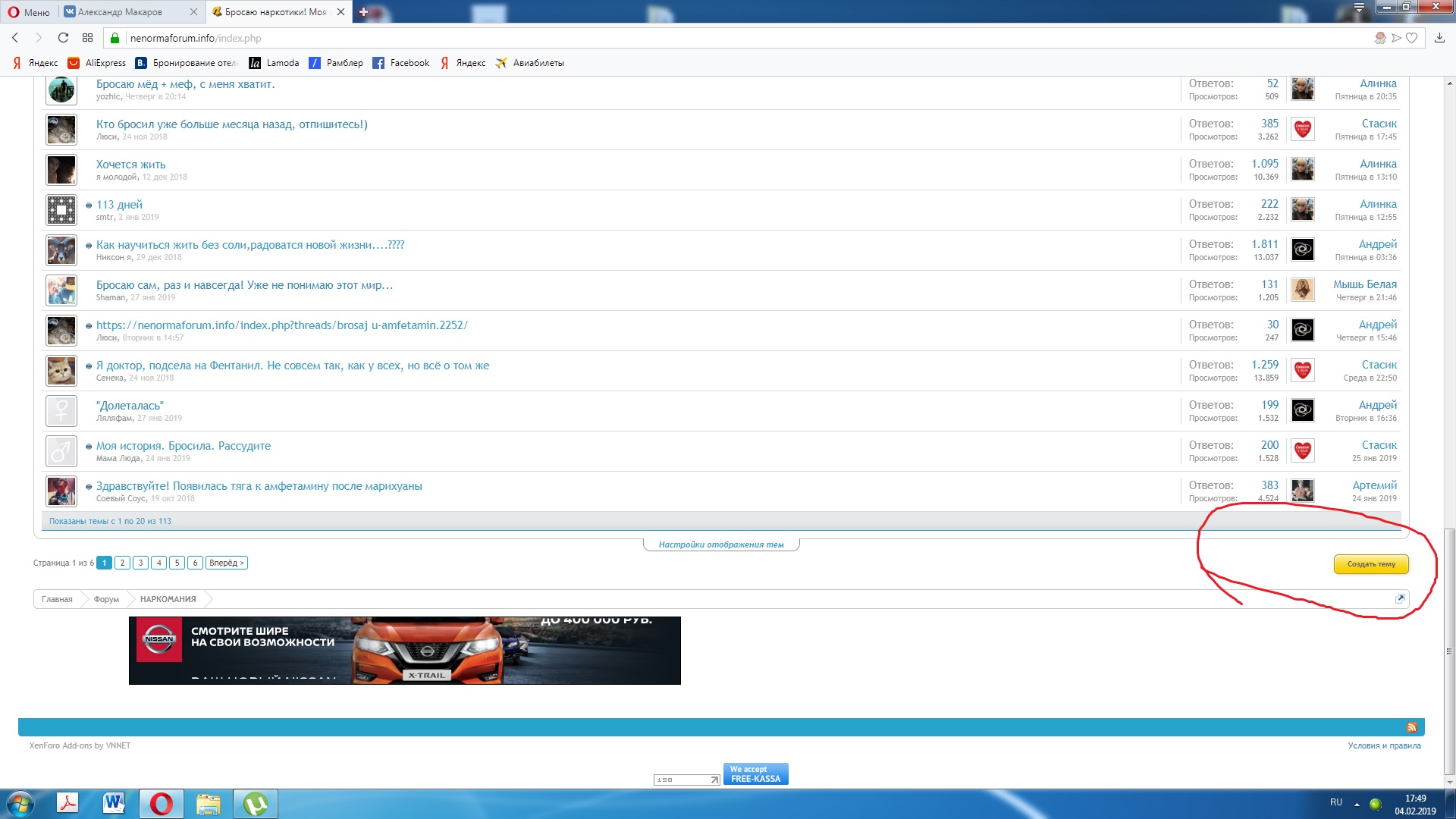
Task: Open the Opera Меню dropdown
Action: (x=29, y=12)
